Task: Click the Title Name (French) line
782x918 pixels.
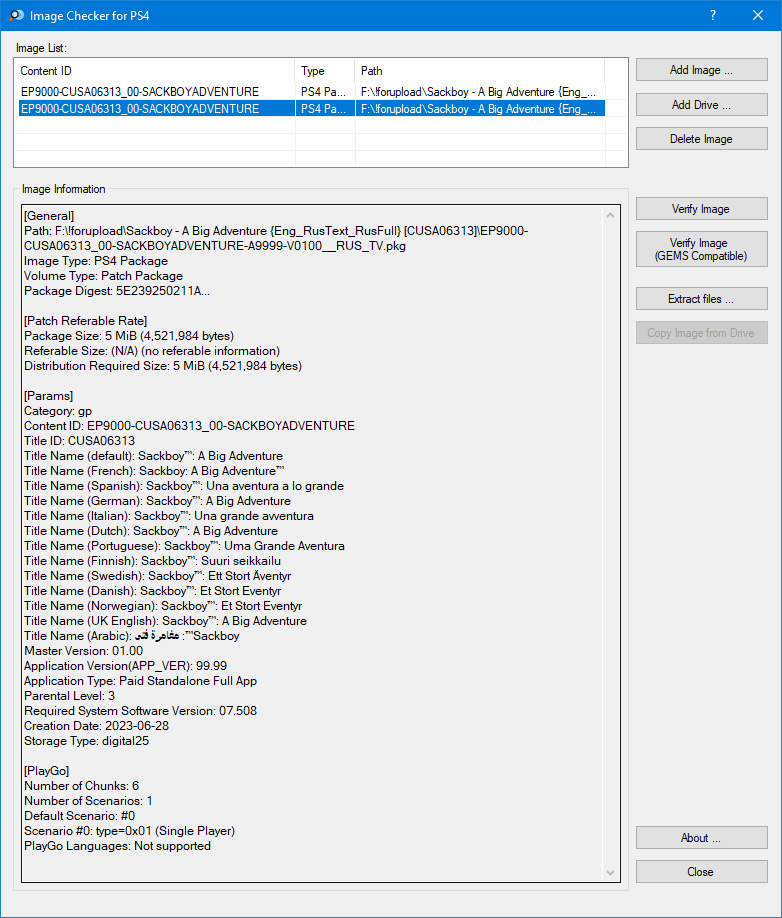Action: pos(155,471)
